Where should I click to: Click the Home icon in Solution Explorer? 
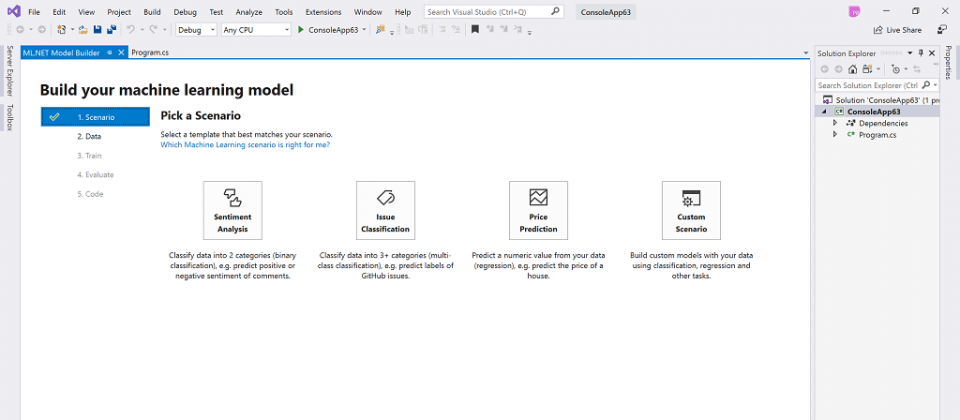852,69
